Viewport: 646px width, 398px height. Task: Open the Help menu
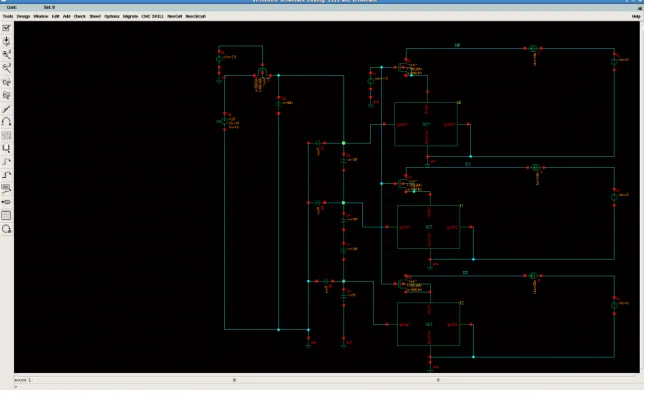pos(636,16)
